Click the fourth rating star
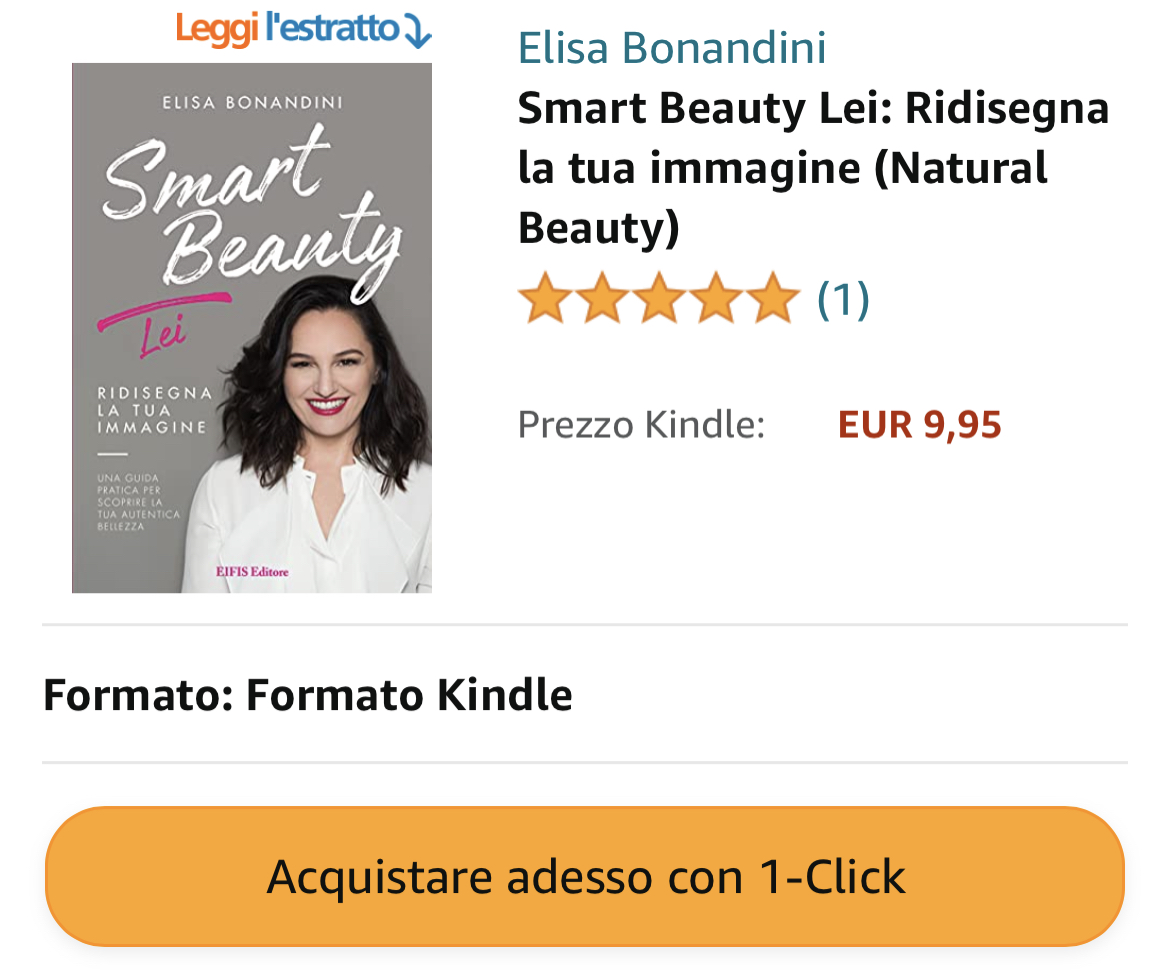The image size is (1170, 975). click(x=716, y=298)
